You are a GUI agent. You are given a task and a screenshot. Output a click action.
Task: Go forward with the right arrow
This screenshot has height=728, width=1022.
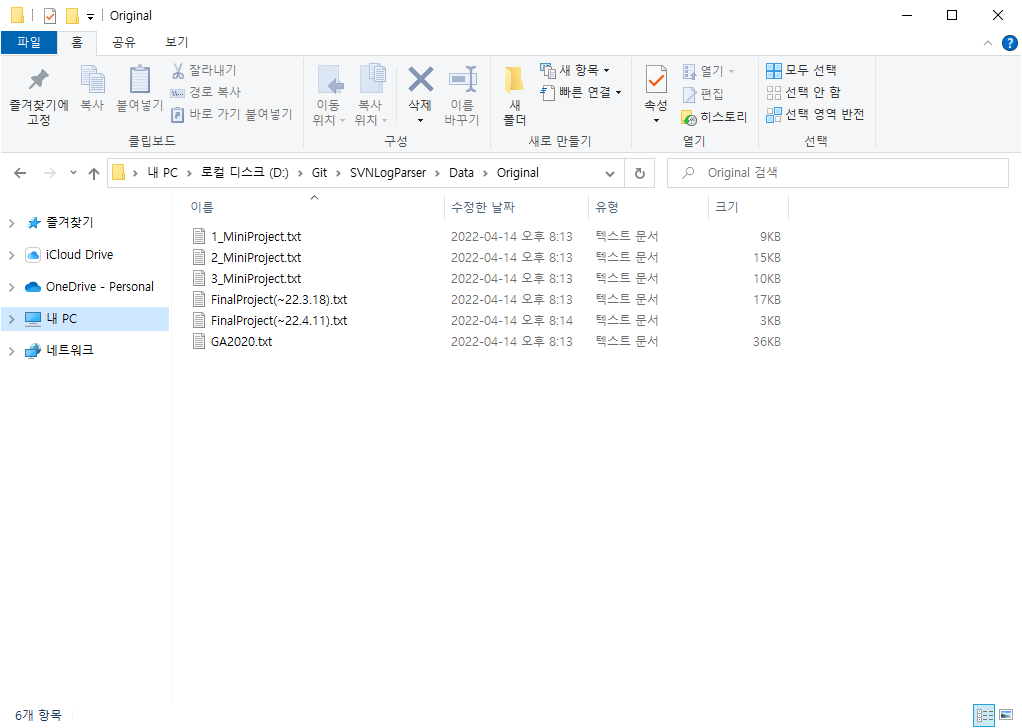50,173
